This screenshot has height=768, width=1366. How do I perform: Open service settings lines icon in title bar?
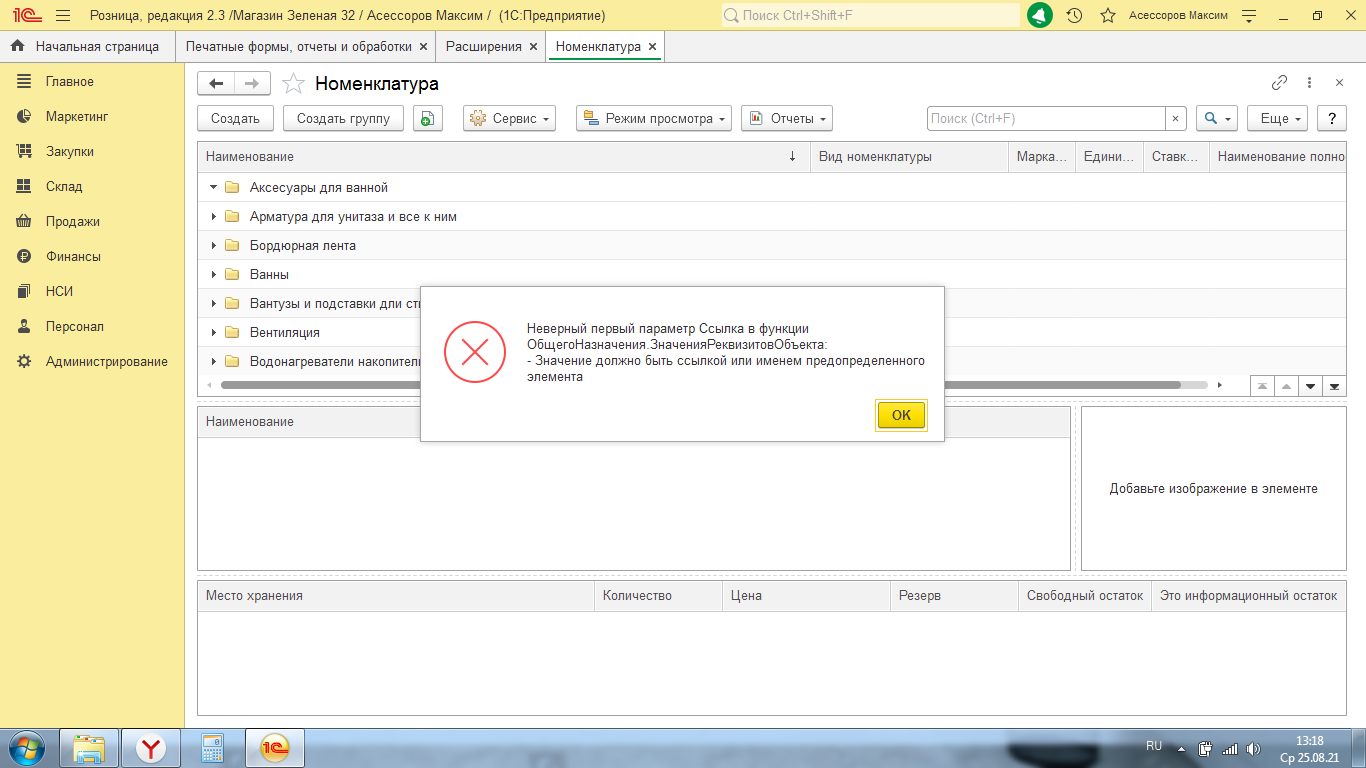(x=1248, y=16)
